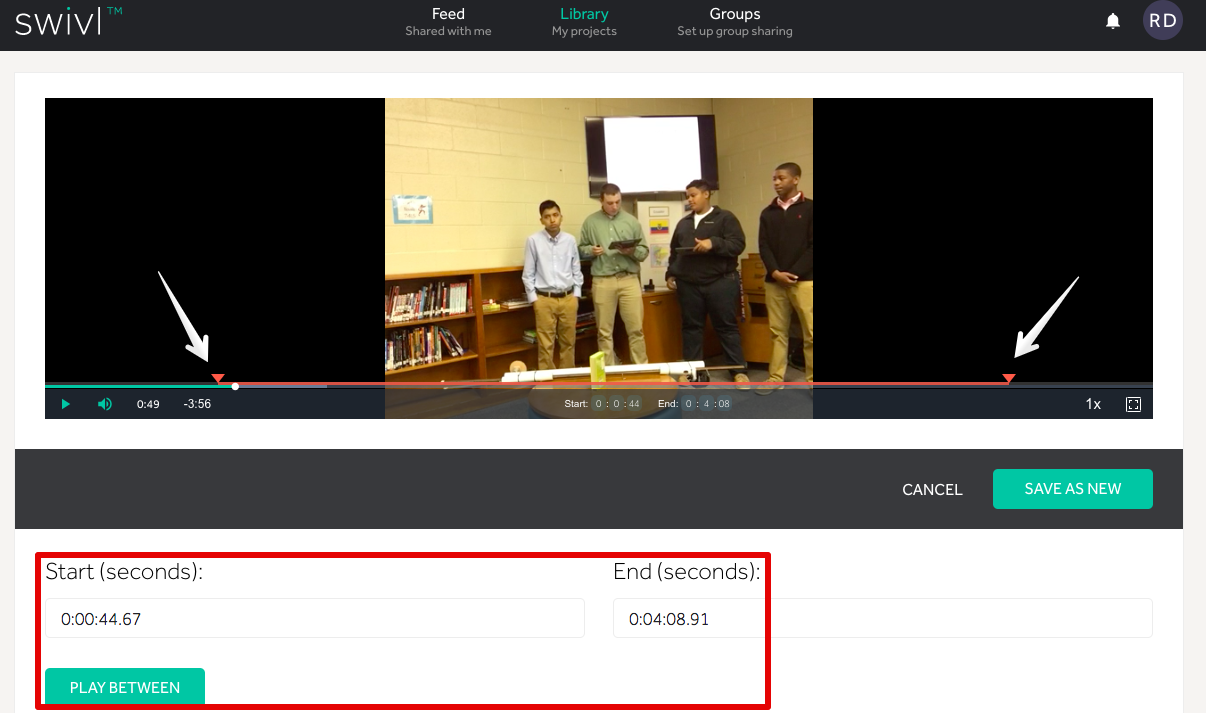Select the left red trim start marker
1206x713 pixels.
coord(218,378)
